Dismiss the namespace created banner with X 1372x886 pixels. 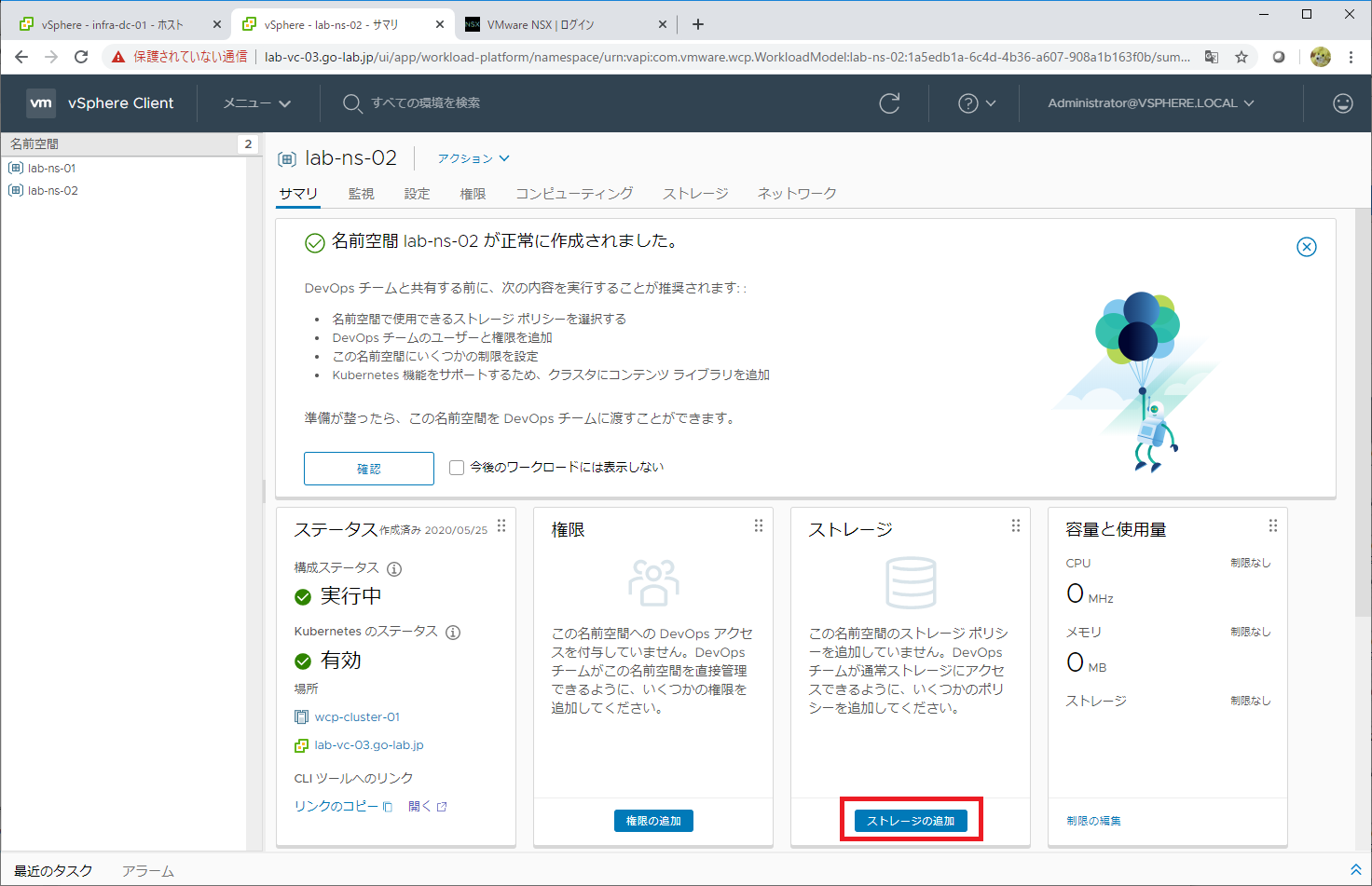tap(1306, 247)
